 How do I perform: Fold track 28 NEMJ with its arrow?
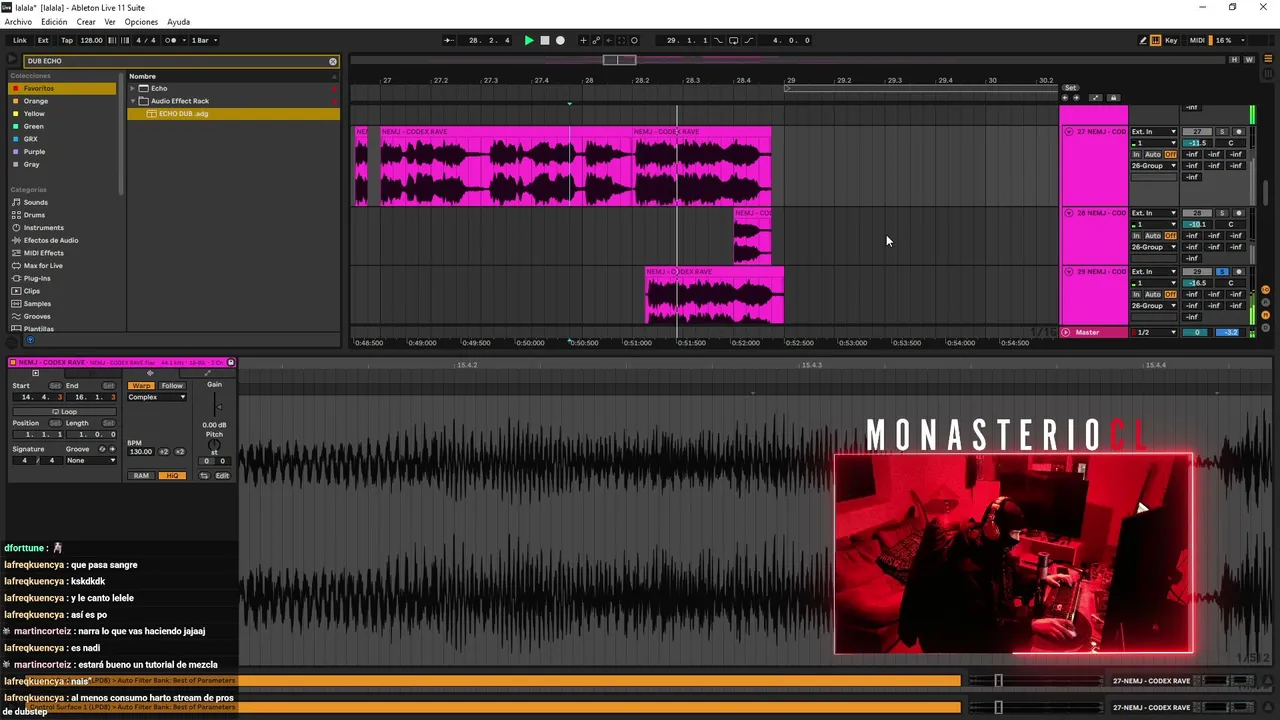coord(1068,213)
